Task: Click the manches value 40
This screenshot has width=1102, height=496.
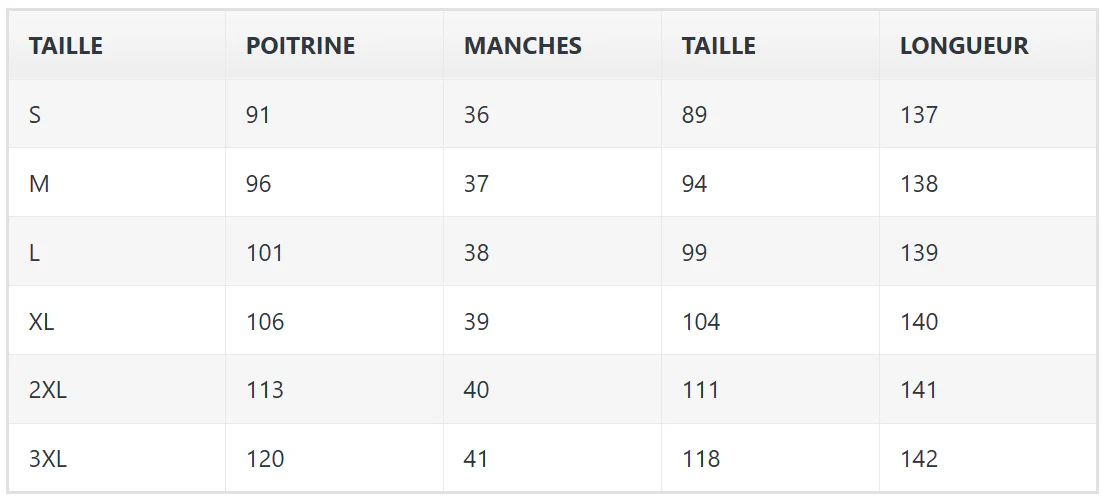Action: pos(477,390)
